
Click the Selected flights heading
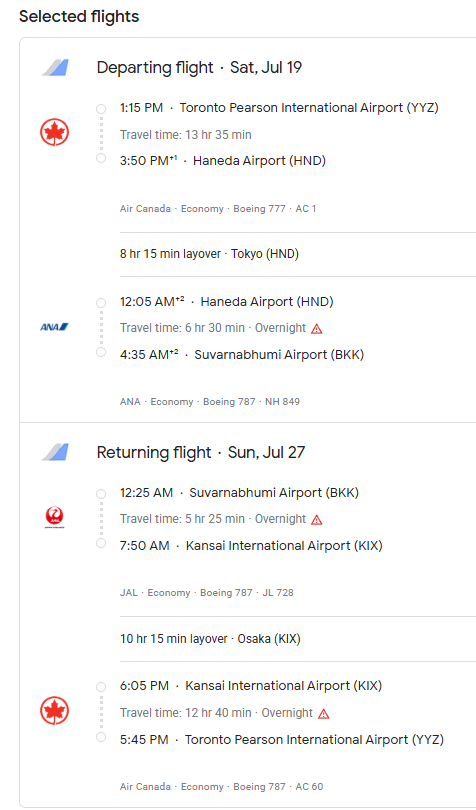click(x=79, y=17)
